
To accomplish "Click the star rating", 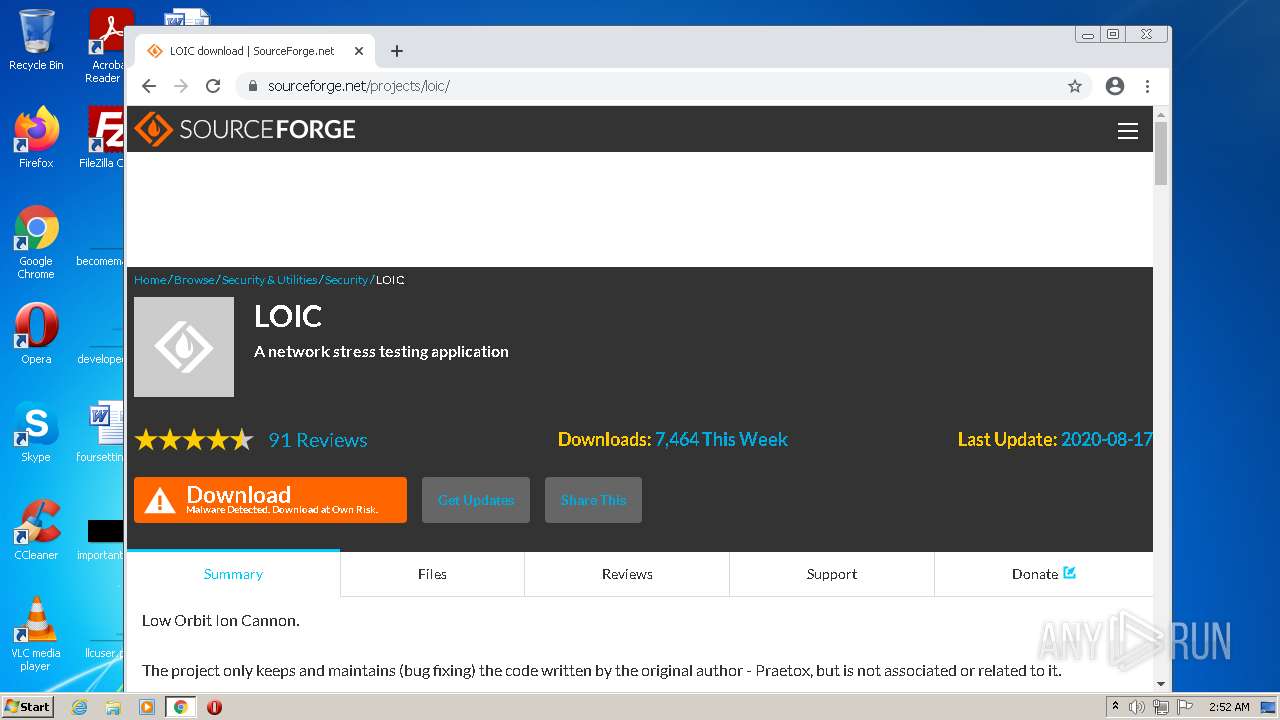I will coord(194,440).
